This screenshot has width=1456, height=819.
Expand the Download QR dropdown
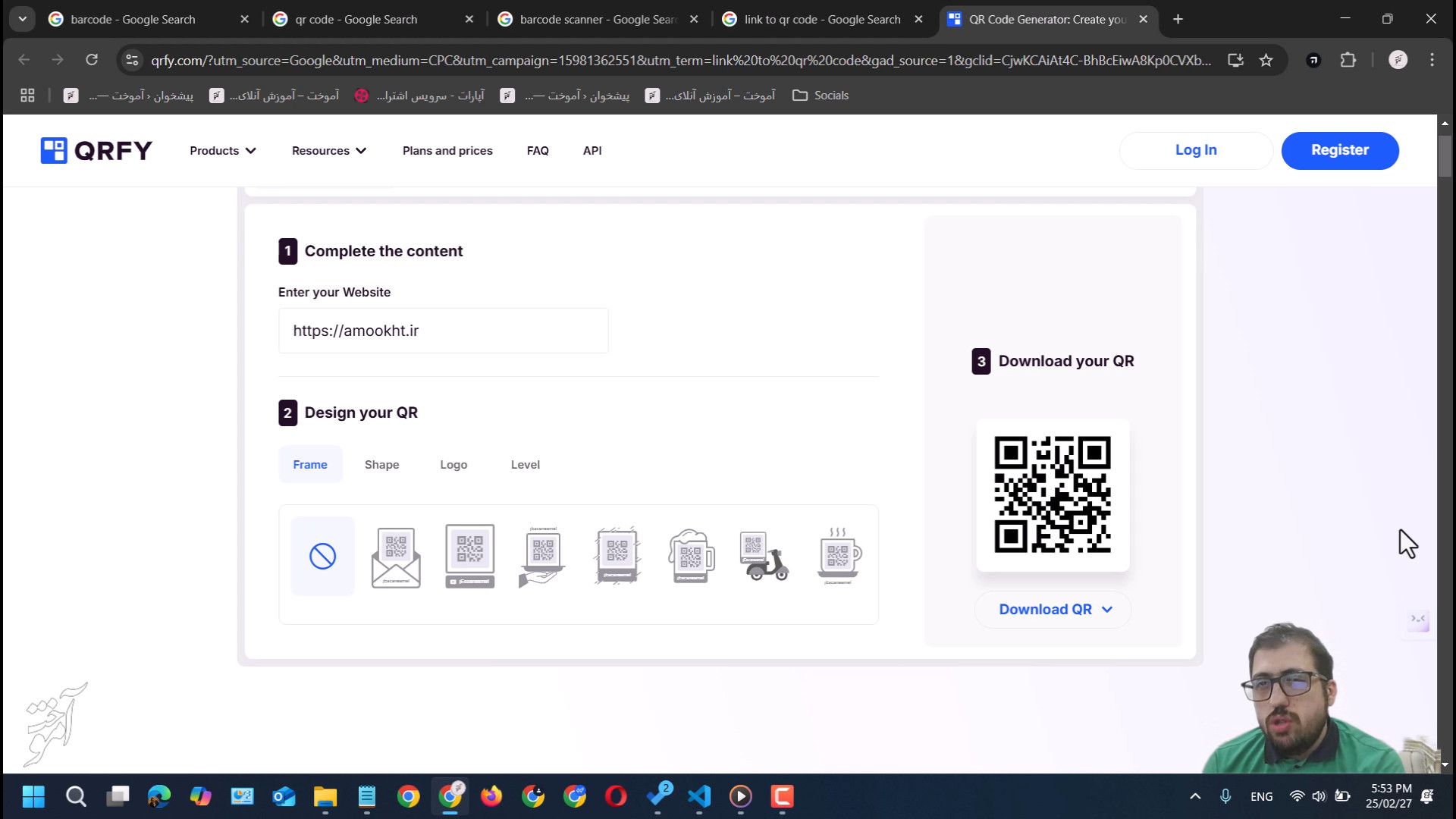tap(1054, 610)
